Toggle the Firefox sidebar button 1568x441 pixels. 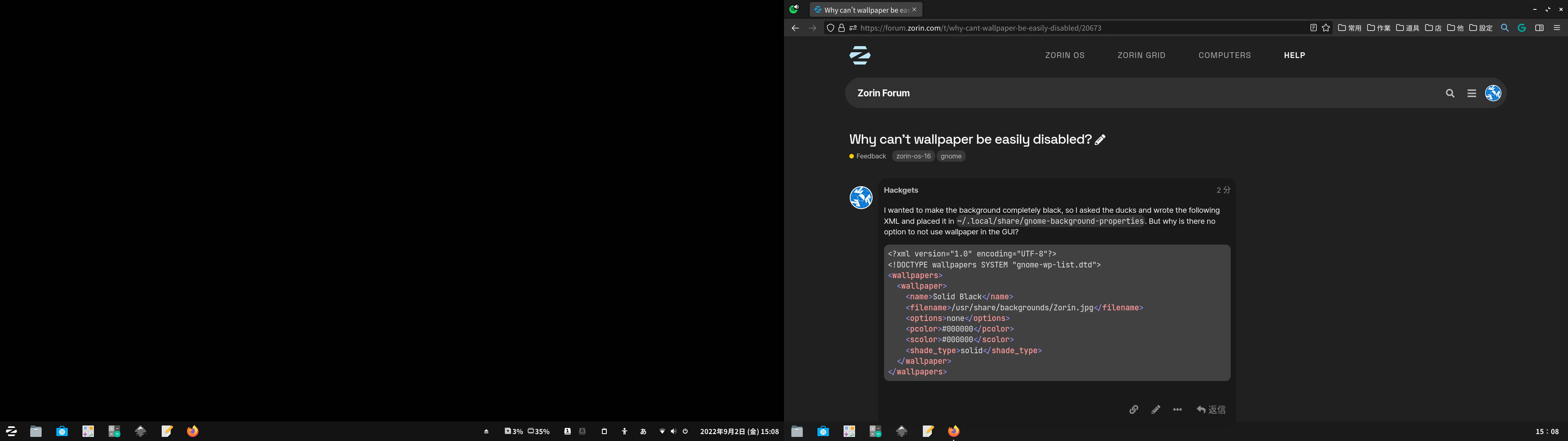tap(1539, 28)
